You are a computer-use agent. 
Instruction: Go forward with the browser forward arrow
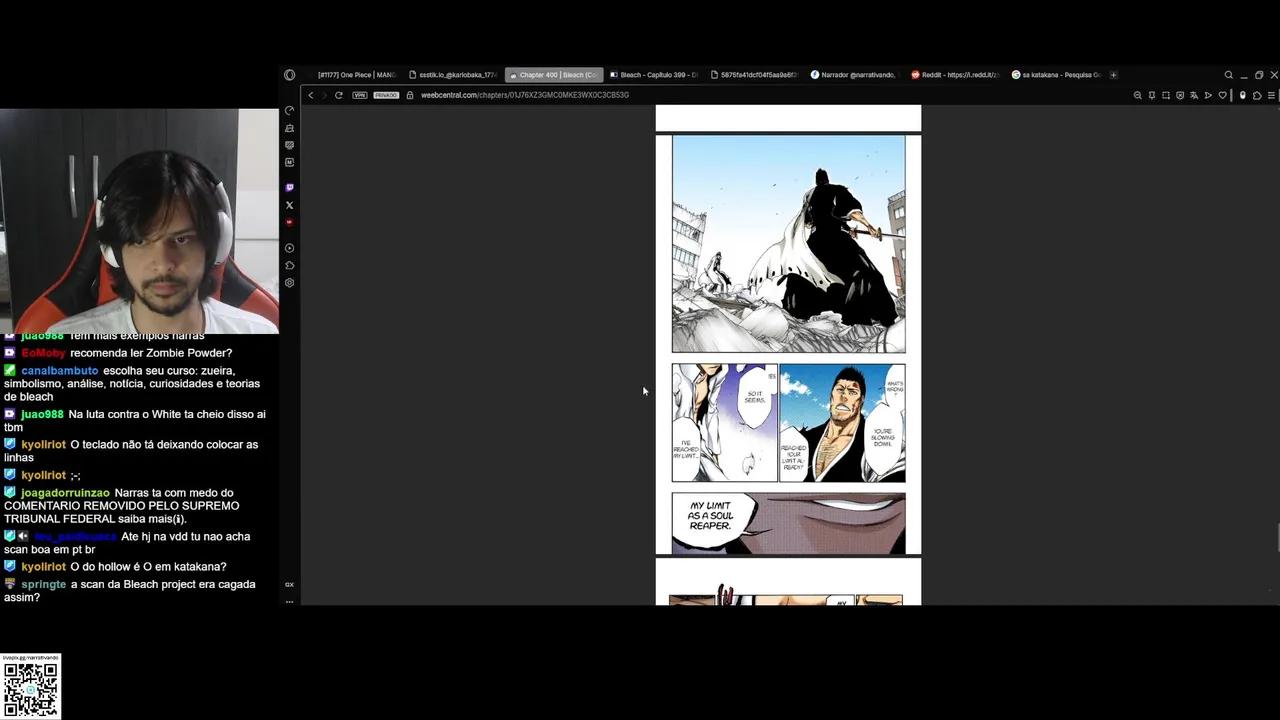(x=323, y=95)
